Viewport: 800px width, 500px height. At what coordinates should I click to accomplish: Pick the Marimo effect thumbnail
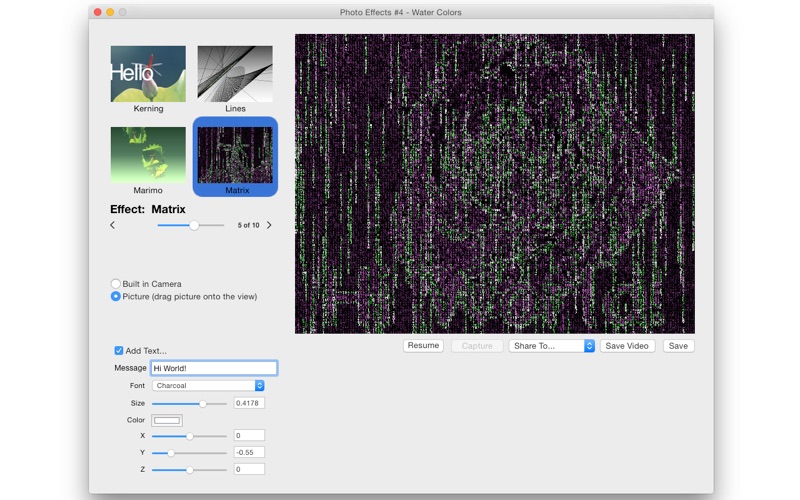click(148, 154)
